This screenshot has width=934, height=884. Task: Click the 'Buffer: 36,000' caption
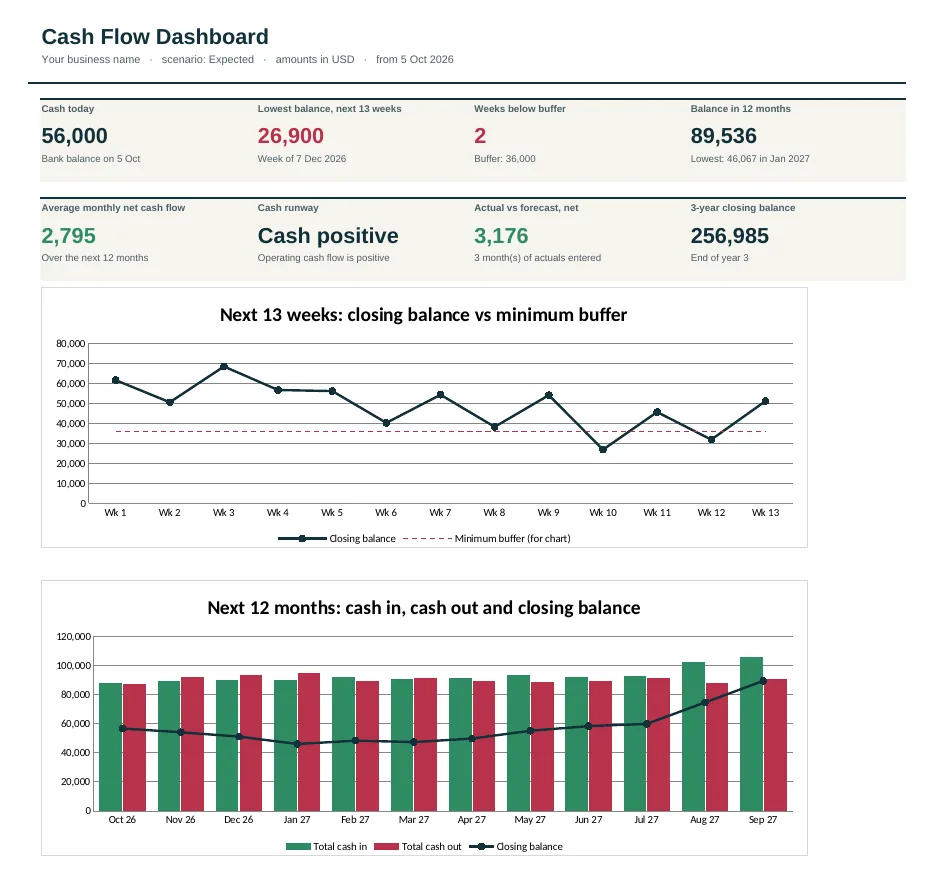coord(505,159)
